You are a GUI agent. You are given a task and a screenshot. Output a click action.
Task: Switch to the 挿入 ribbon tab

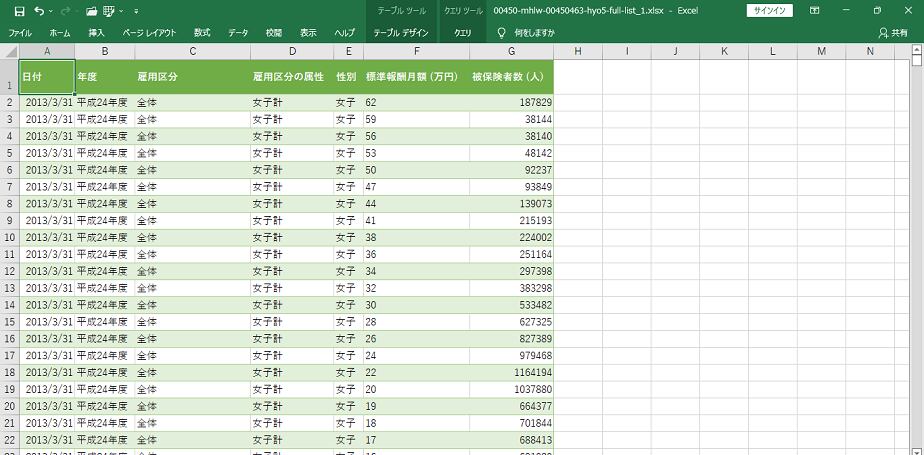pos(96,33)
